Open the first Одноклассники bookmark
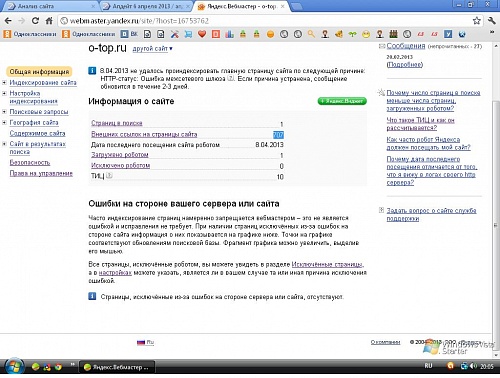The height and width of the screenshot is (378, 500). 30,34
